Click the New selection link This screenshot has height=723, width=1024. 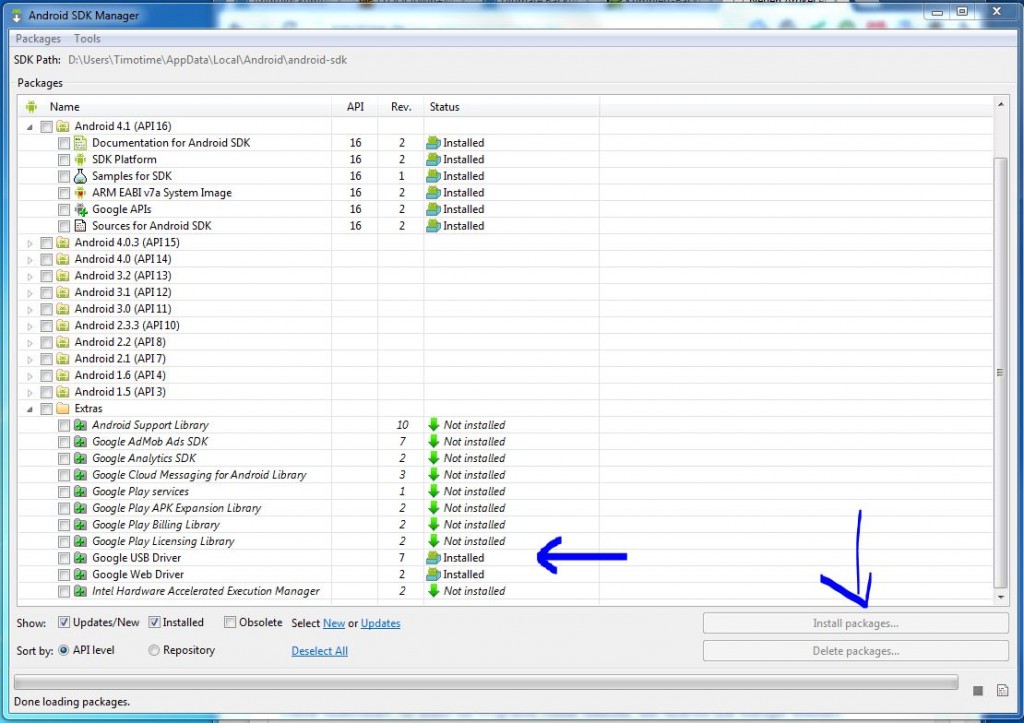[x=334, y=623]
